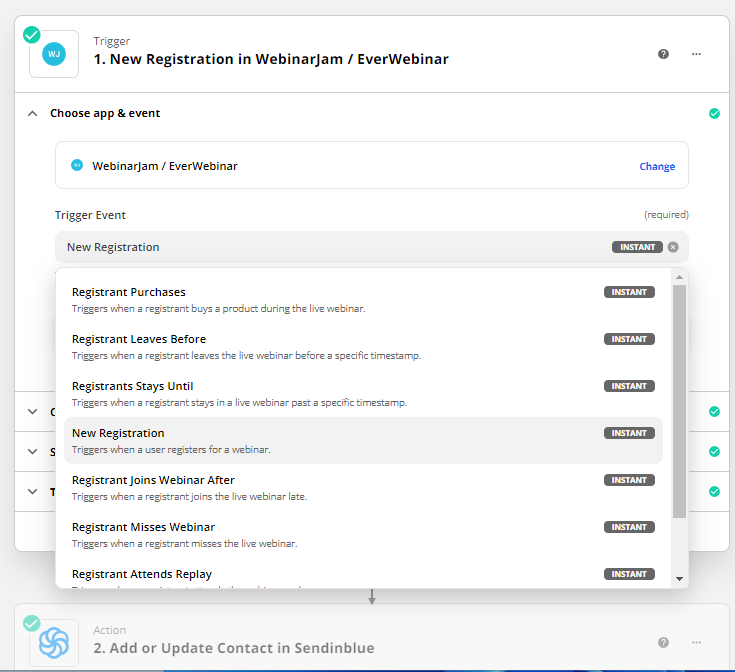Open the Trigger Event dropdown field
The image size is (735, 672).
tap(372, 247)
